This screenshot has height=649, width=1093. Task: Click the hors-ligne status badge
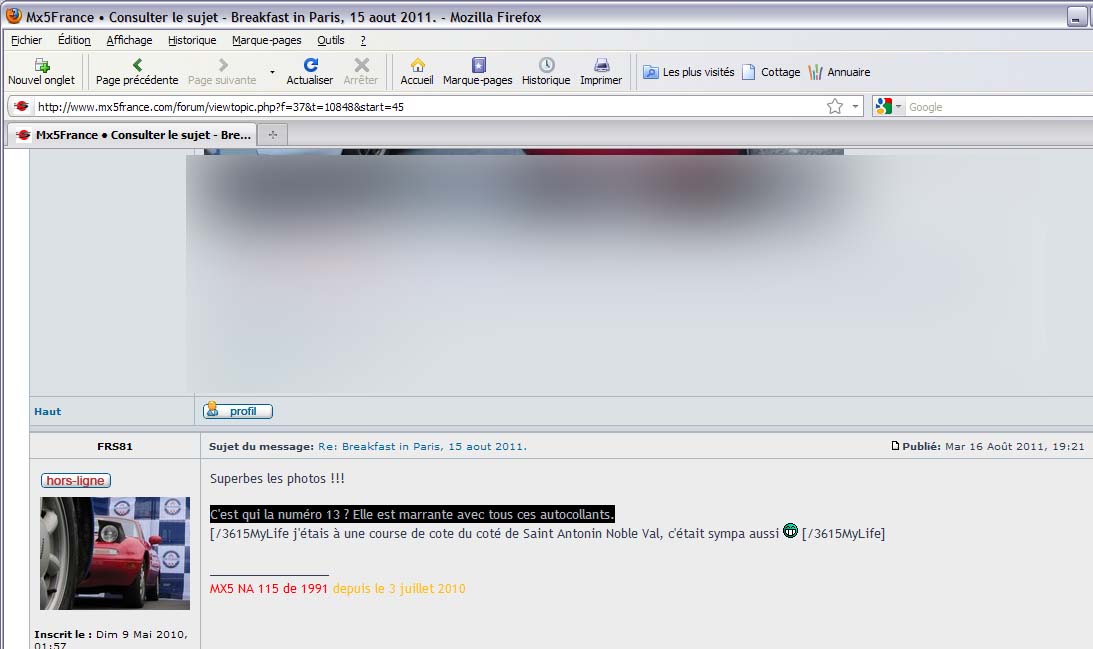pos(76,480)
